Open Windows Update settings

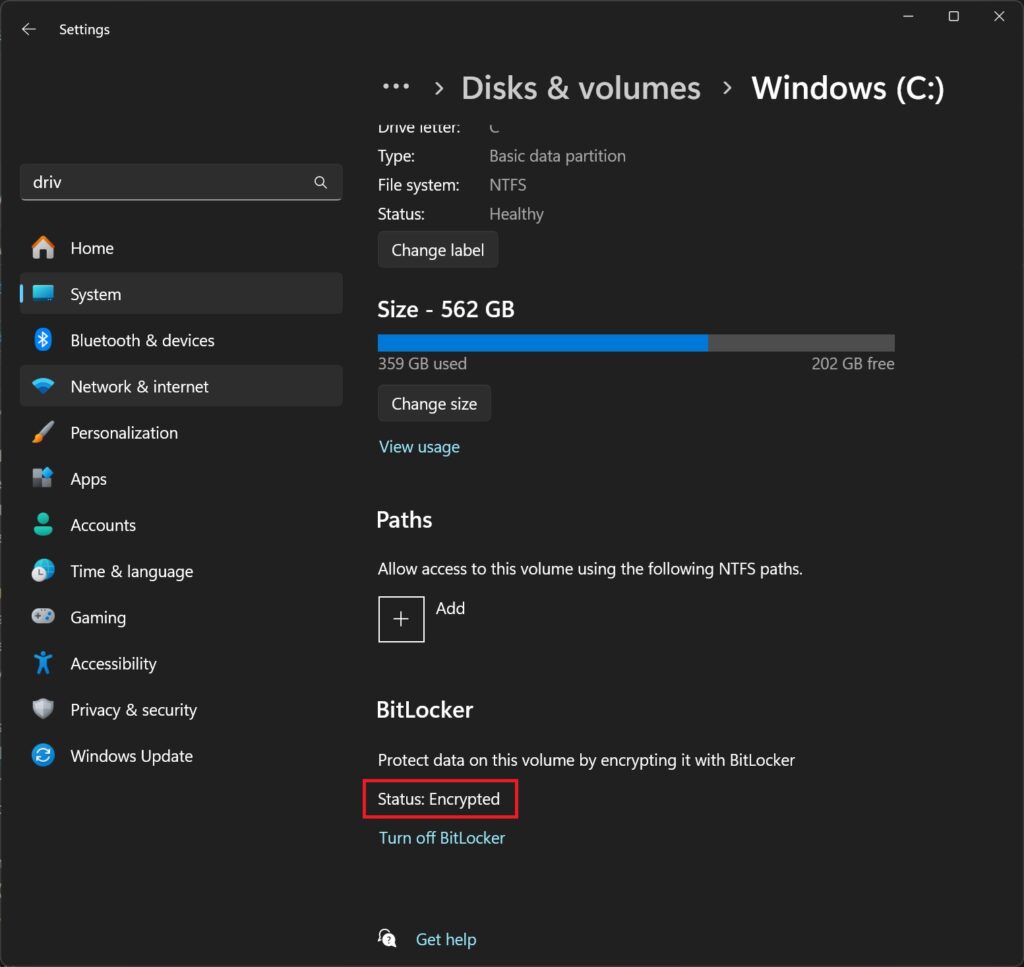click(131, 755)
